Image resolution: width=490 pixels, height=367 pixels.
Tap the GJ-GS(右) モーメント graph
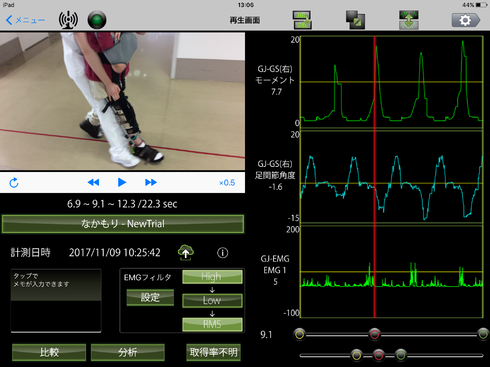391,82
